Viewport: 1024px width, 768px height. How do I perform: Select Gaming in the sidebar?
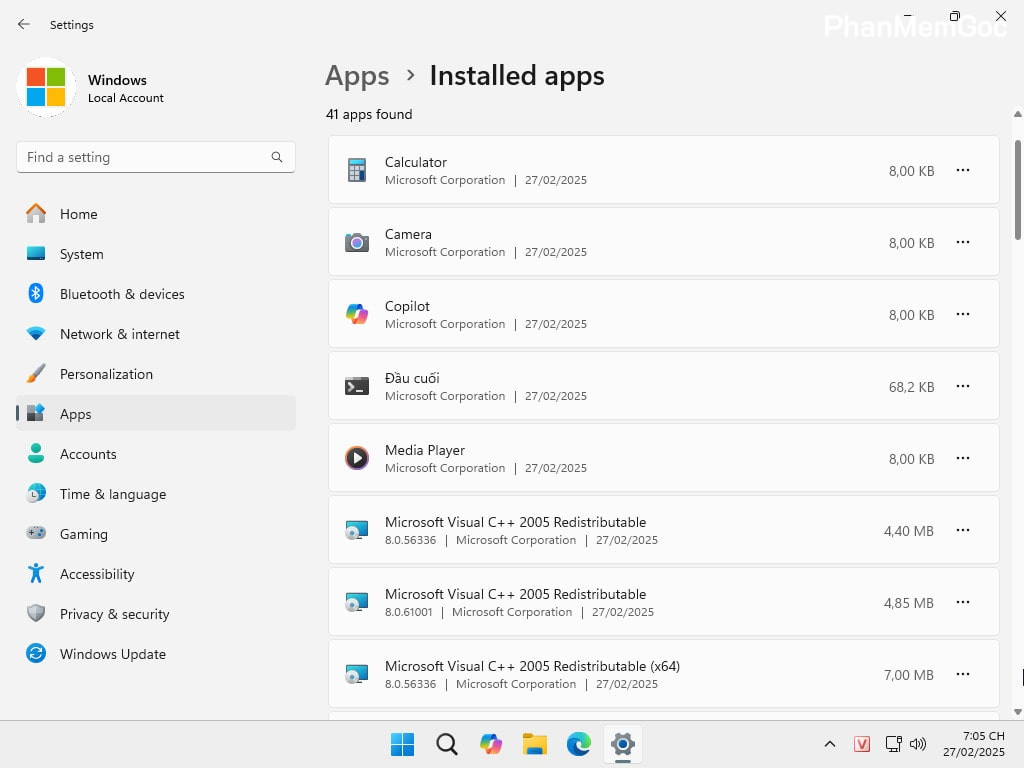click(x=83, y=534)
